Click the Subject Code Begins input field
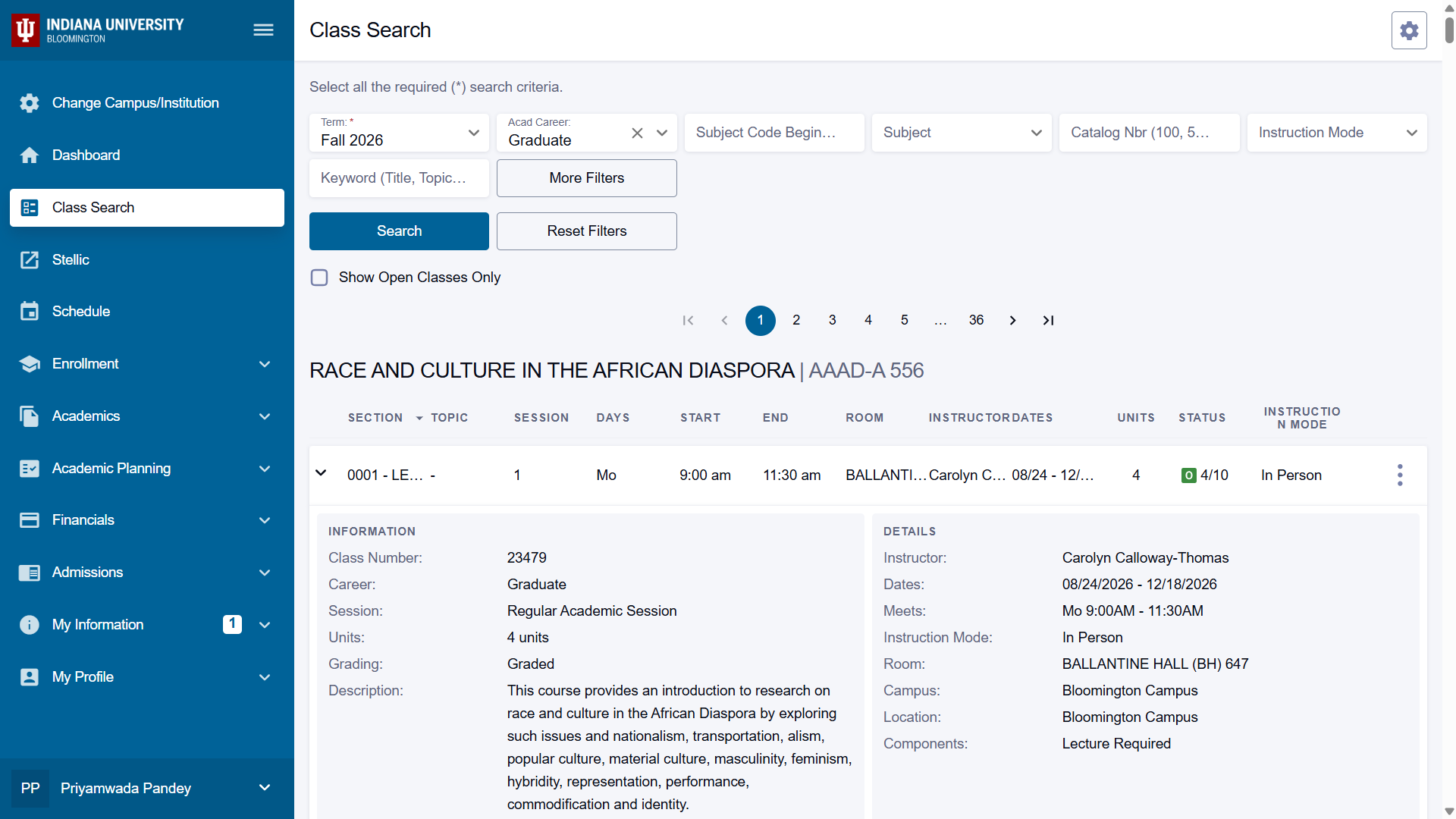Viewport: 1456px width, 819px height. (774, 133)
